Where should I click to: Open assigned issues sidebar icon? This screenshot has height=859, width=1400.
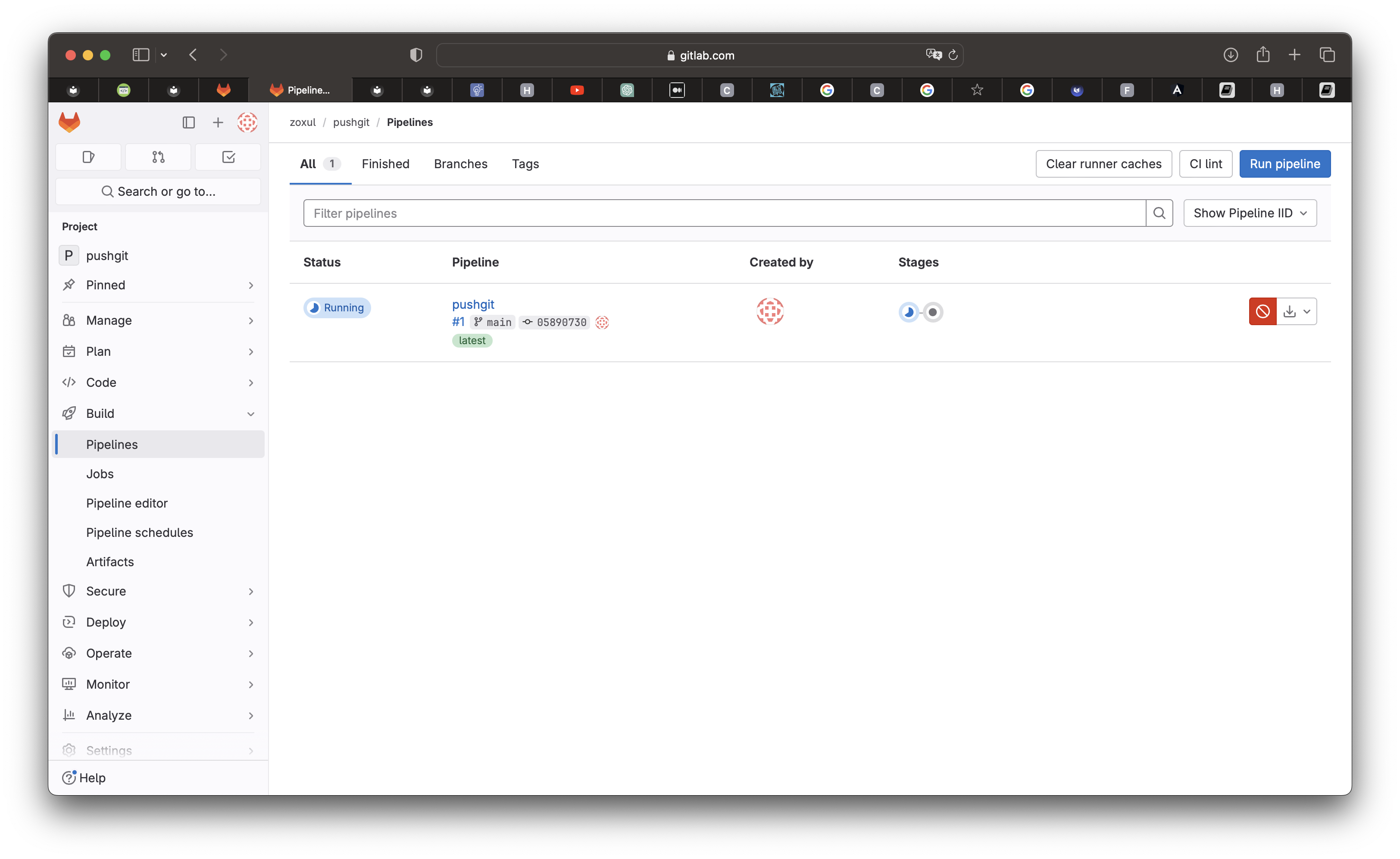tap(88, 157)
